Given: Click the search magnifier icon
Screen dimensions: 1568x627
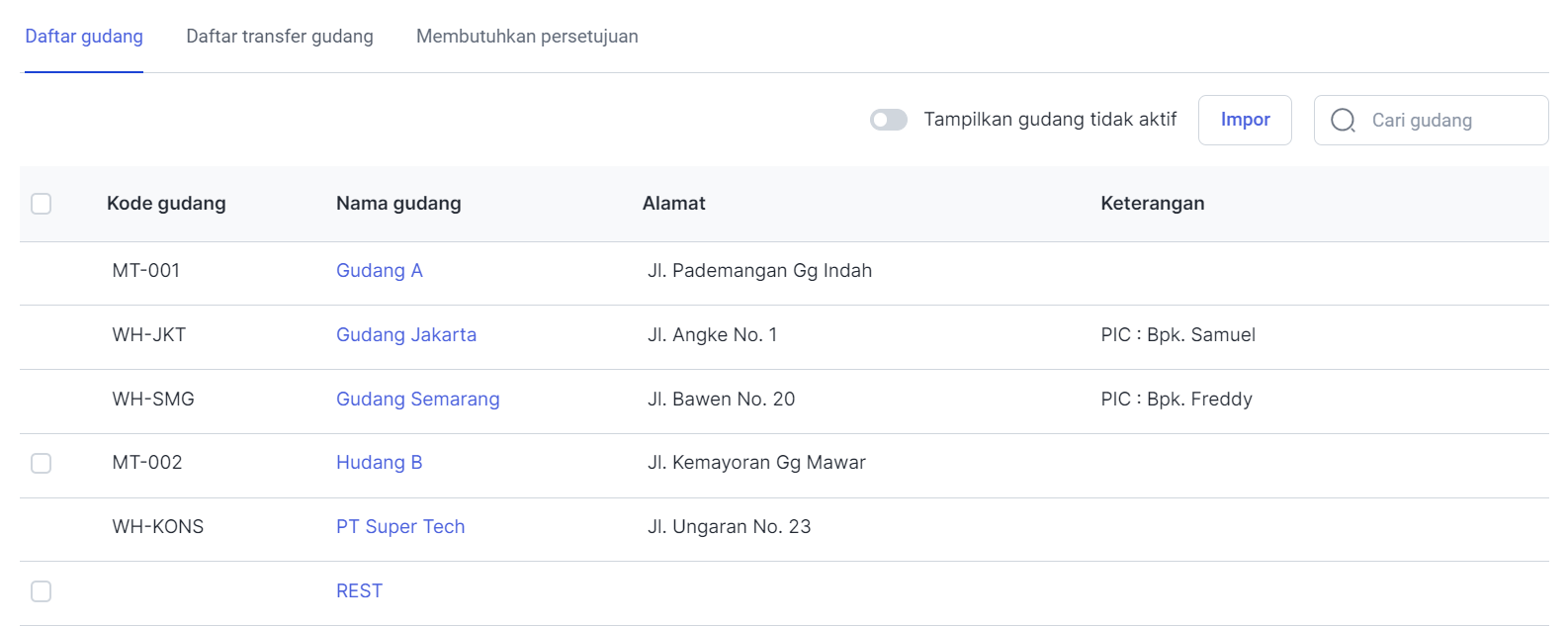Looking at the screenshot, I should tap(1343, 121).
